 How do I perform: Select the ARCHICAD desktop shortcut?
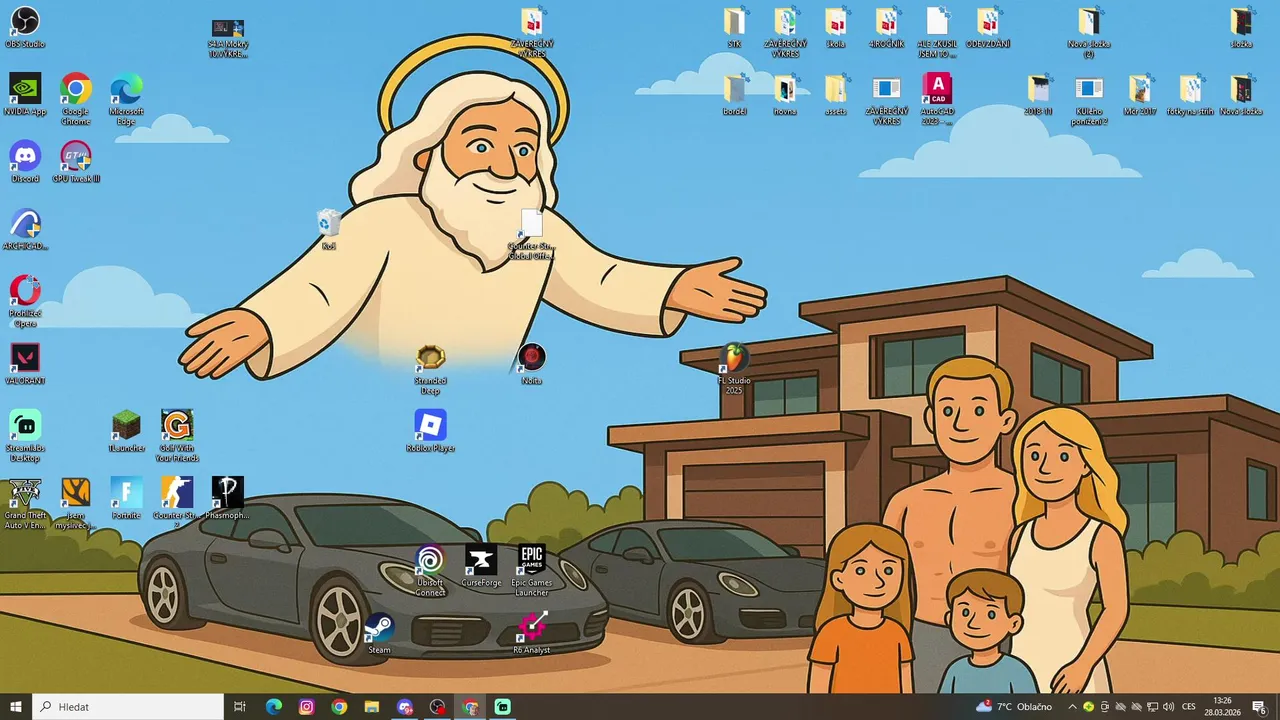[25, 229]
